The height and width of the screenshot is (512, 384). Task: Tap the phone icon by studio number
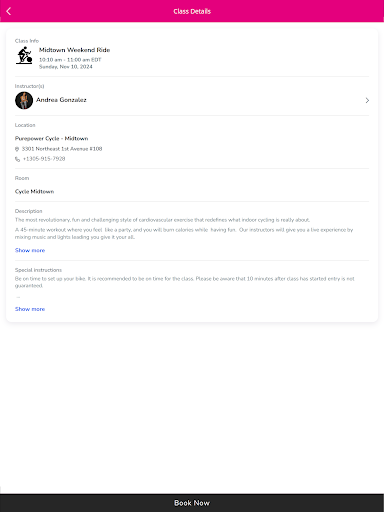coord(17,159)
